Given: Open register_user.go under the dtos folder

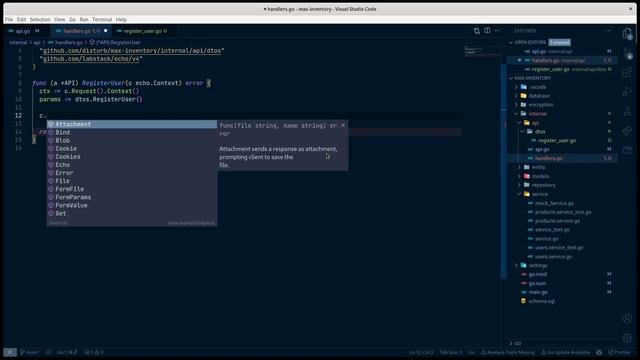Looking at the screenshot, I should tap(557, 140).
